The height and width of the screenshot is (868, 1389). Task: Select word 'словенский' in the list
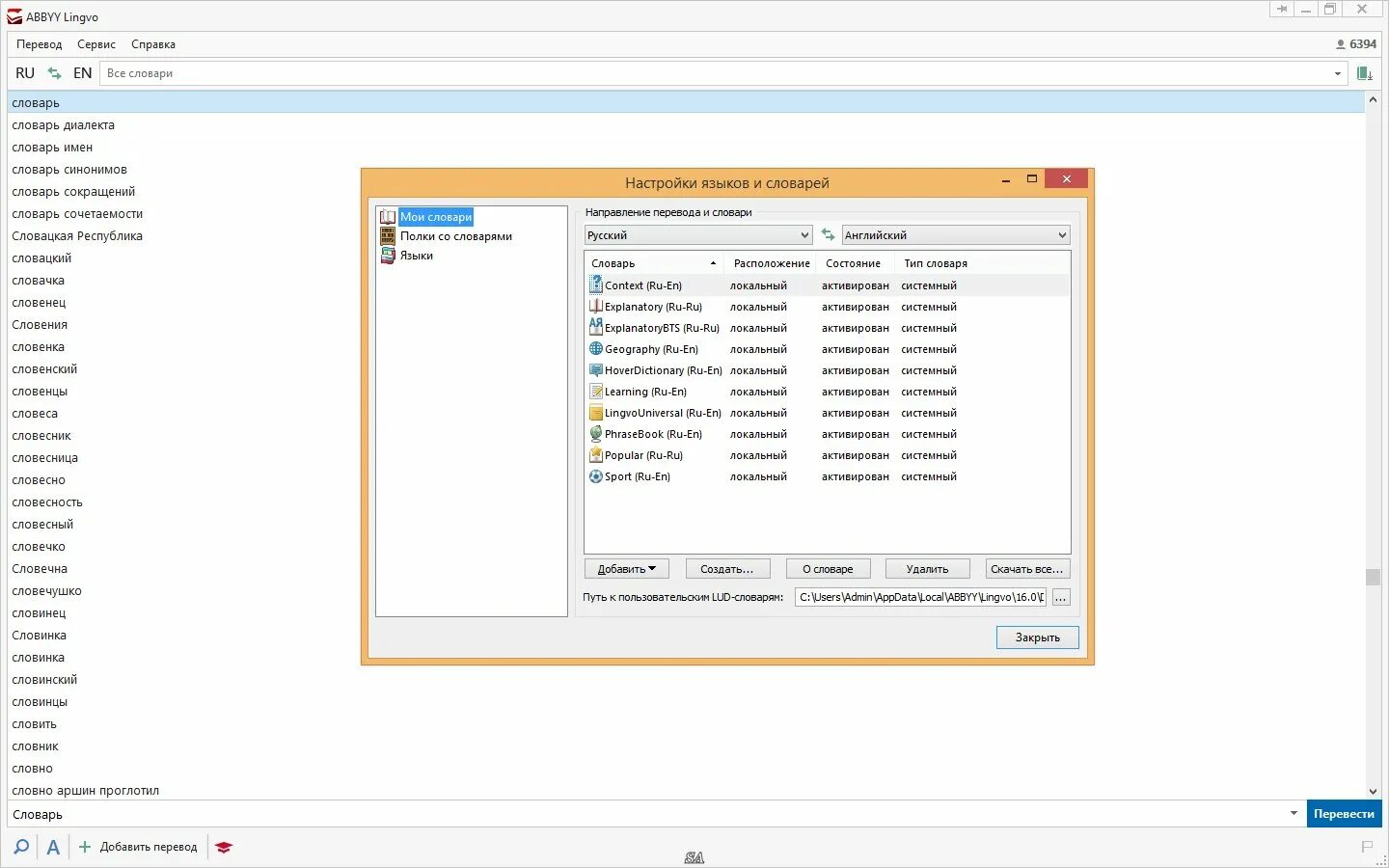(44, 369)
